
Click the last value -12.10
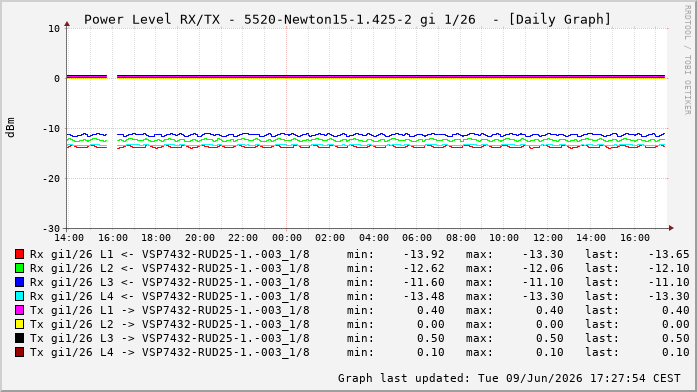pos(669,268)
